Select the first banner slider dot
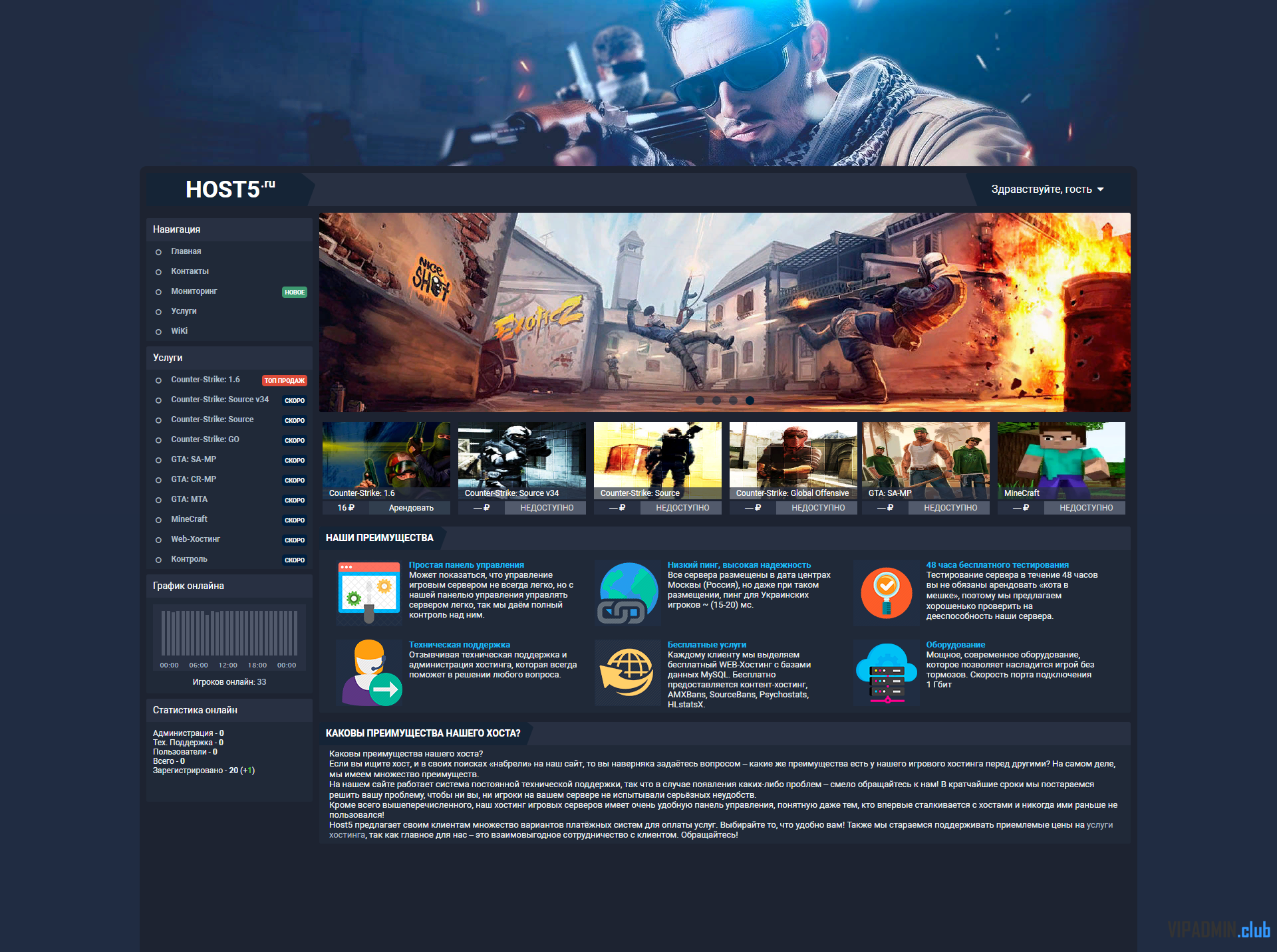 [700, 400]
